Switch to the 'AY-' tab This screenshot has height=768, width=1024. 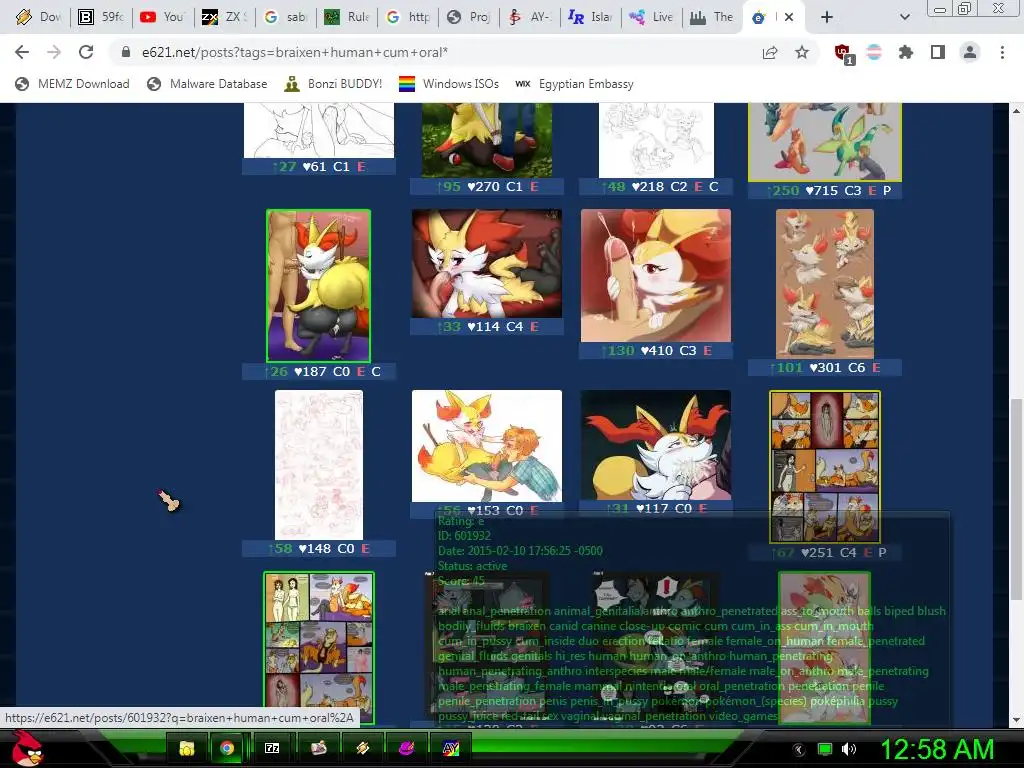pos(531,17)
